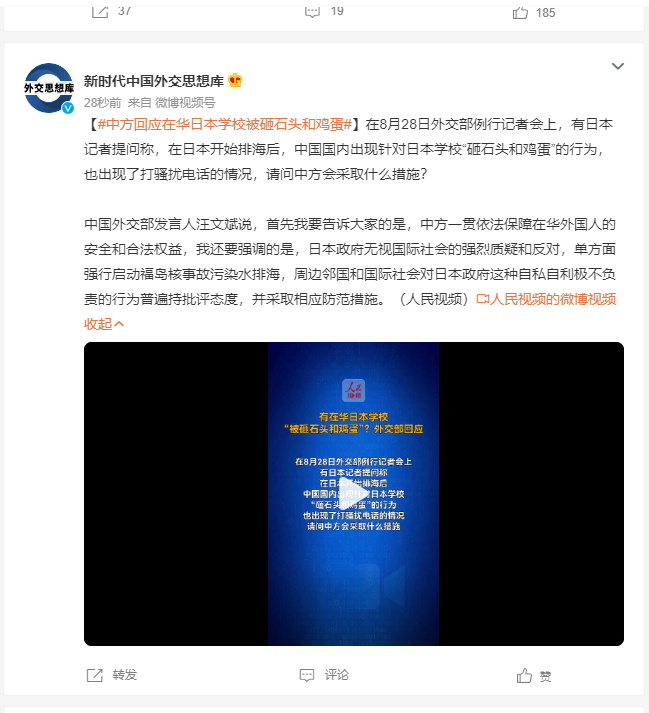This screenshot has height=713, width=649.
Task: Click the 人民视频 logo in video thumbnail
Action: click(353, 390)
